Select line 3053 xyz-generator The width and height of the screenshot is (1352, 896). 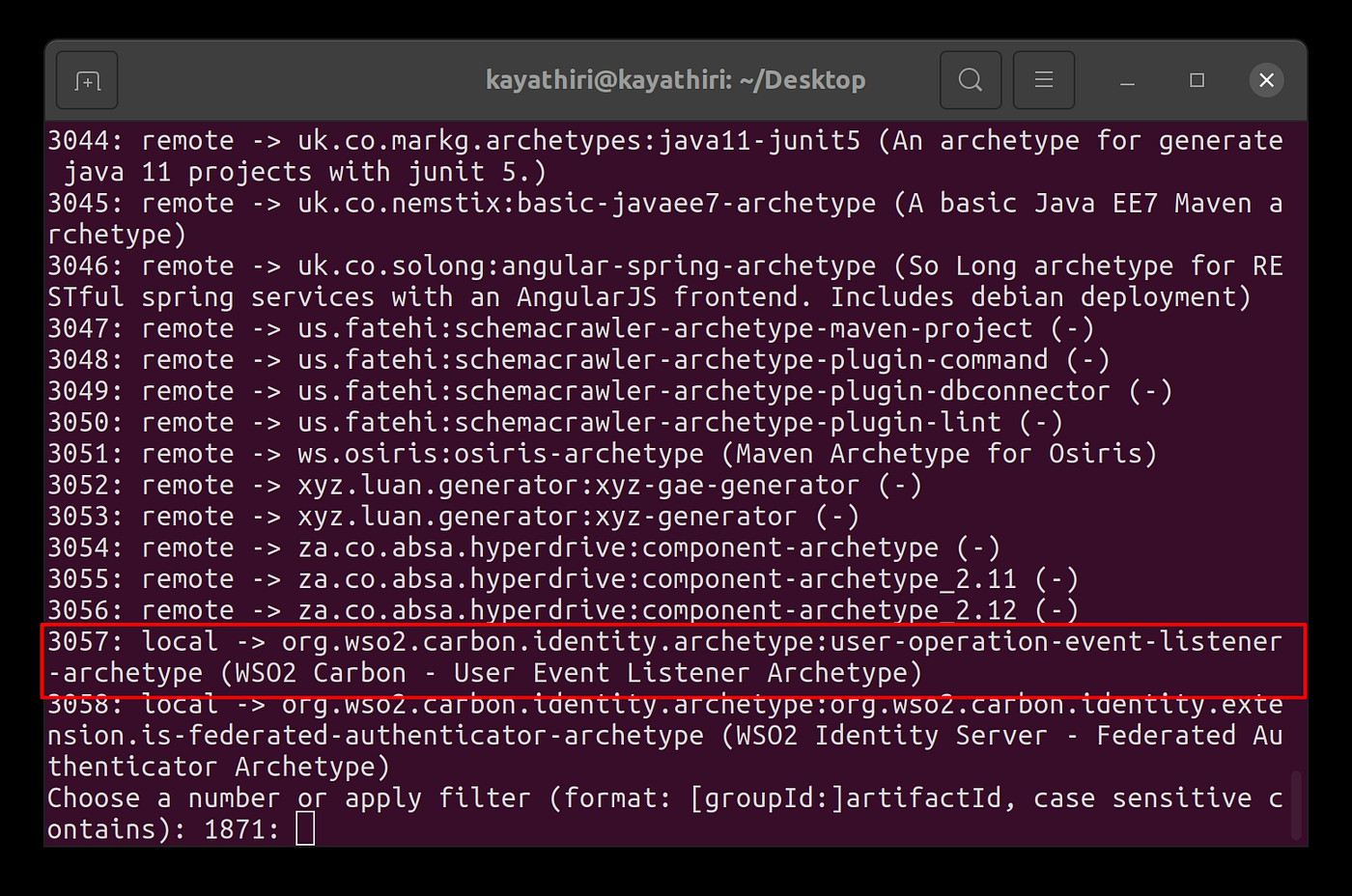point(454,517)
